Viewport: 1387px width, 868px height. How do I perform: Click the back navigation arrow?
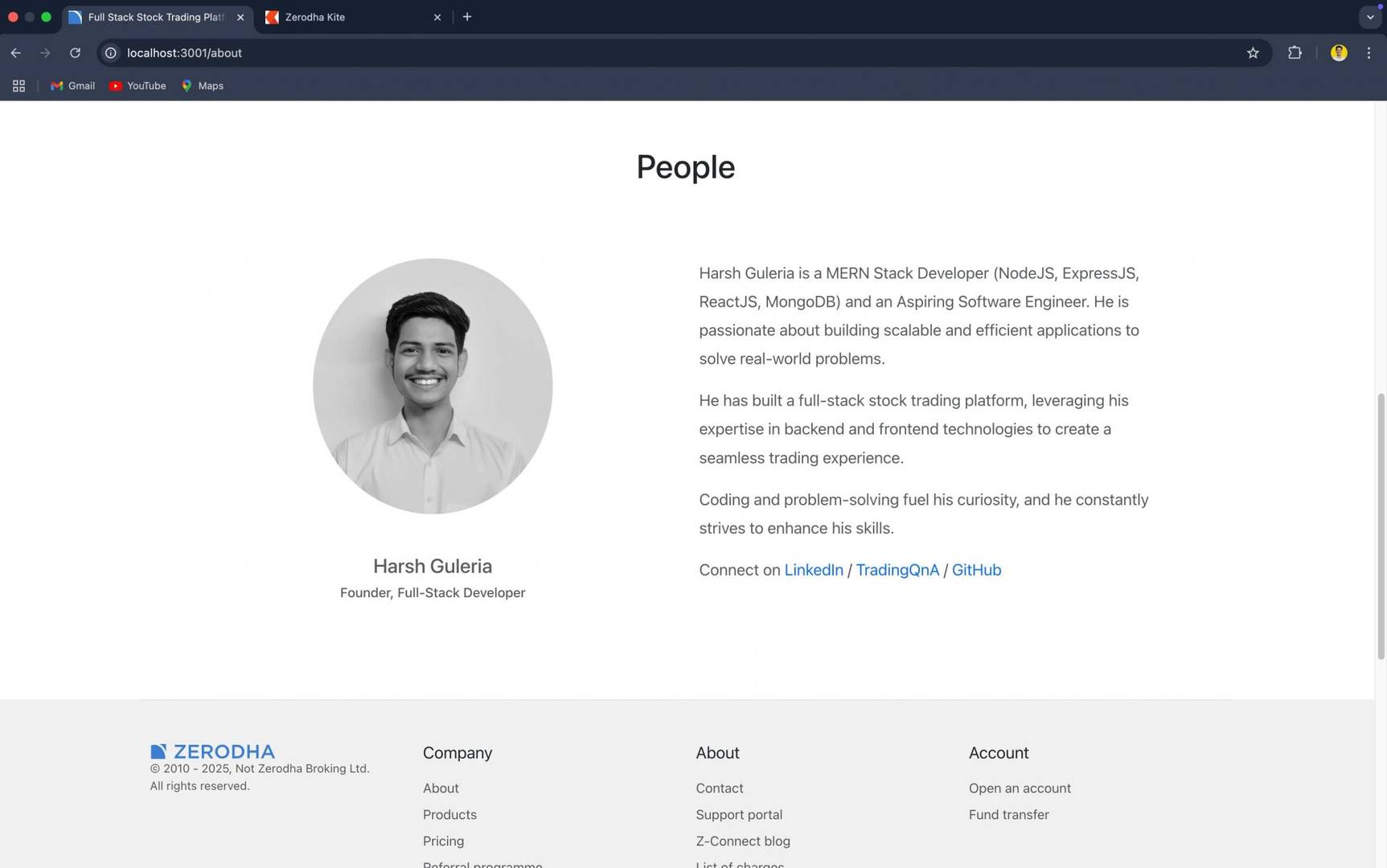click(x=15, y=52)
